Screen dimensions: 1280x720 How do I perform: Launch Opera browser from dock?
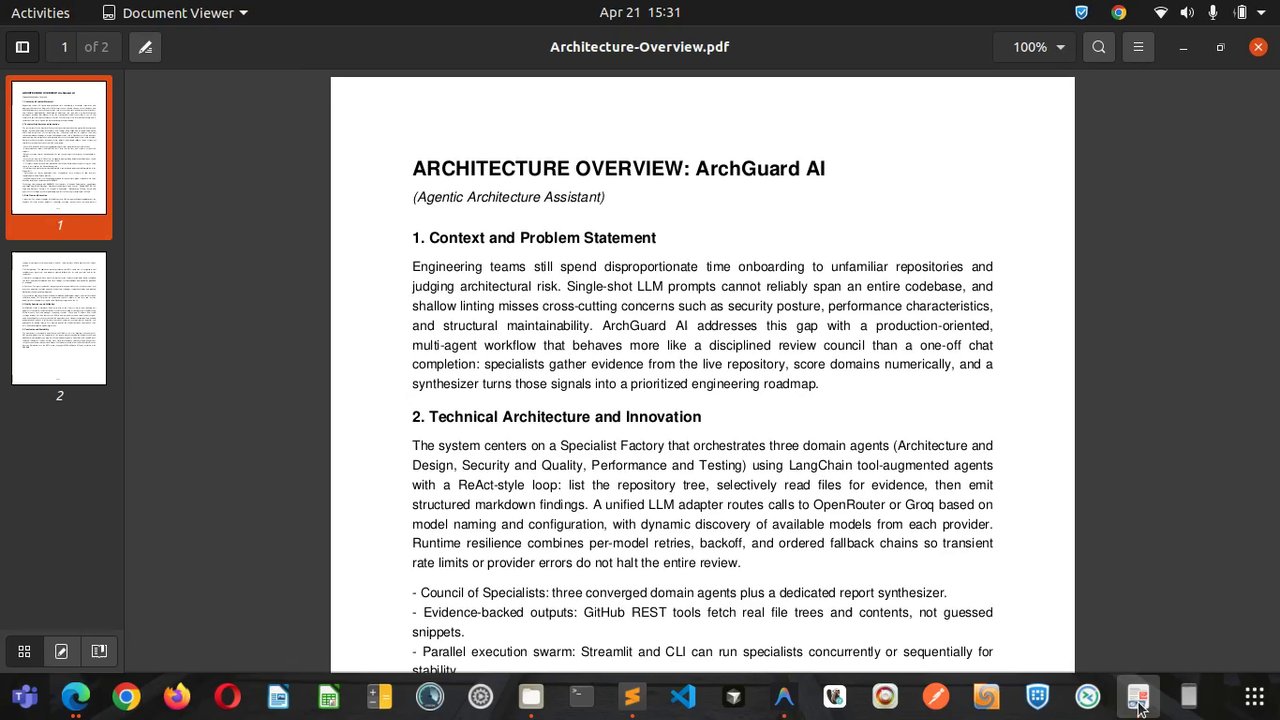[x=227, y=696]
